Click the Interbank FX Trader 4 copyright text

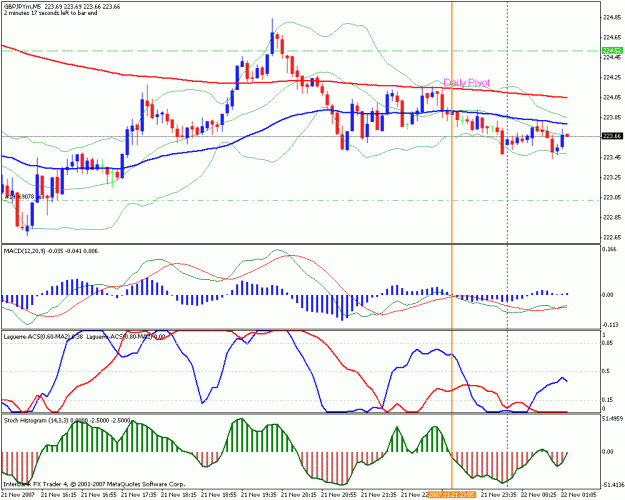click(x=94, y=484)
